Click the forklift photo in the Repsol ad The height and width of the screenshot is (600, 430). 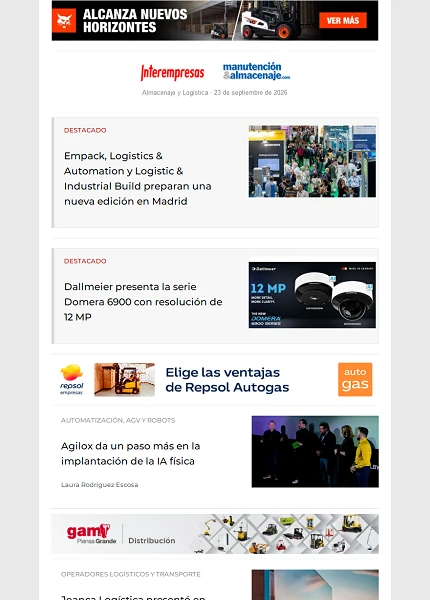coord(125,380)
